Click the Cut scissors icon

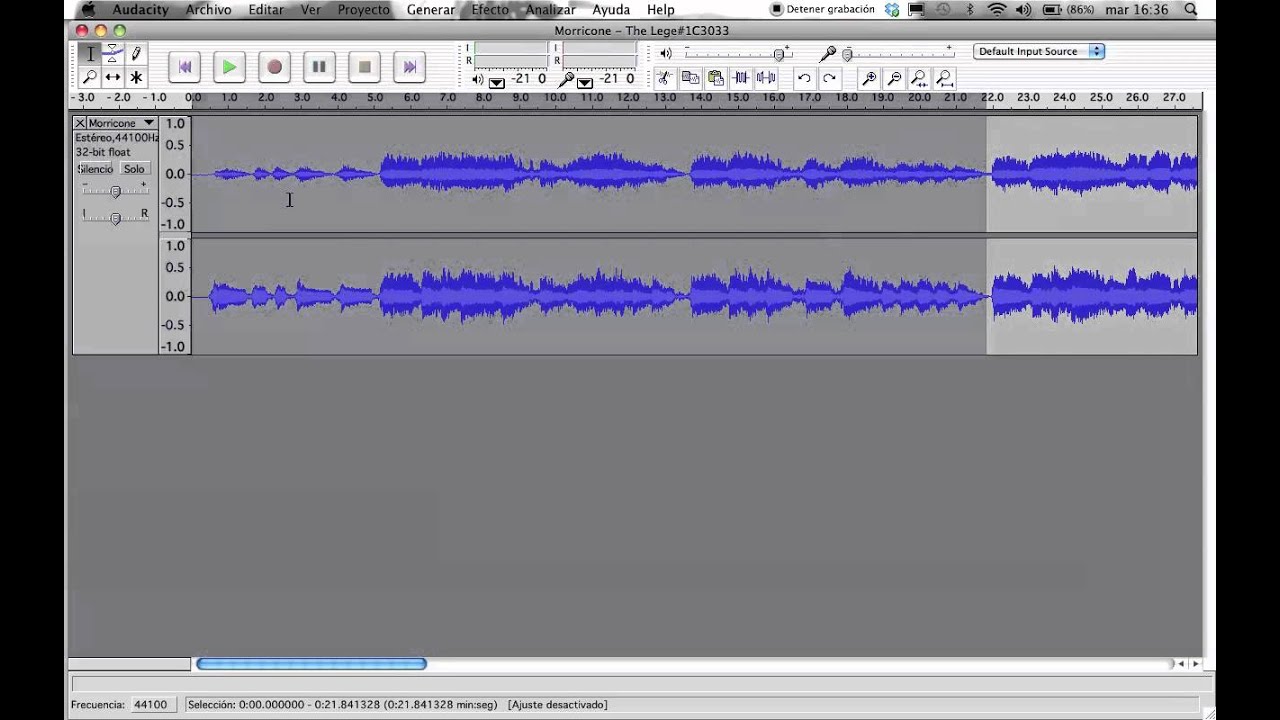[664, 78]
